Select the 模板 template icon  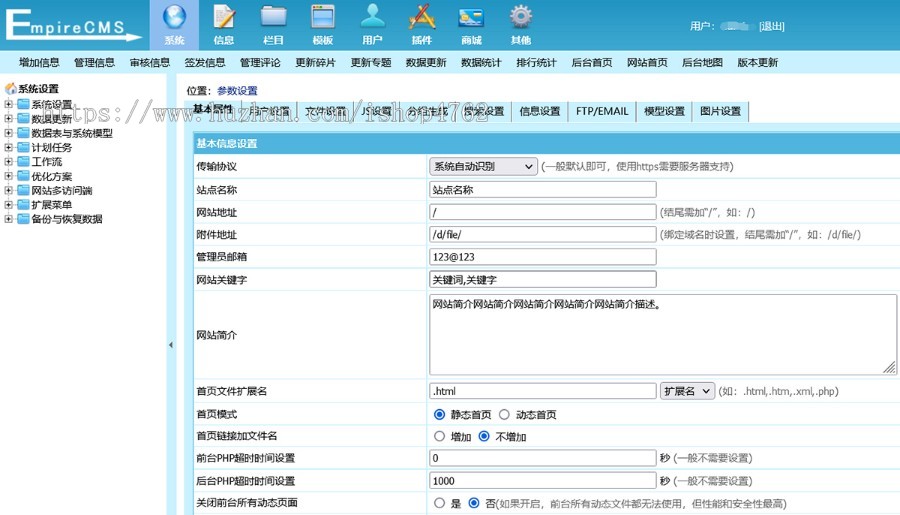322,18
